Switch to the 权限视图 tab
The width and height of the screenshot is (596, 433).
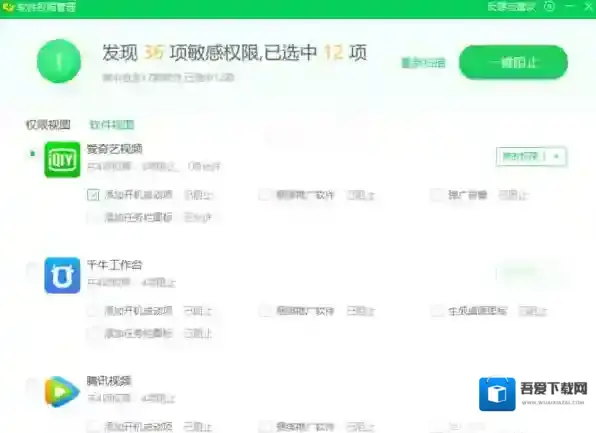click(x=48, y=125)
